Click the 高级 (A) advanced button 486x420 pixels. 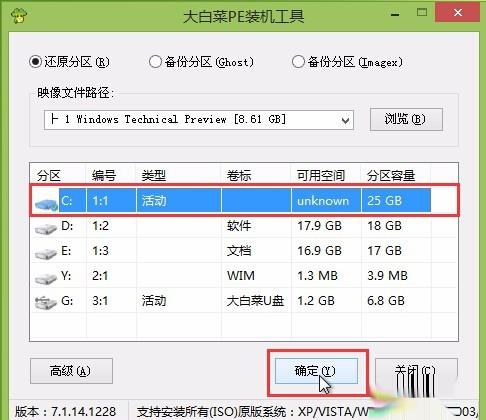[71, 371]
